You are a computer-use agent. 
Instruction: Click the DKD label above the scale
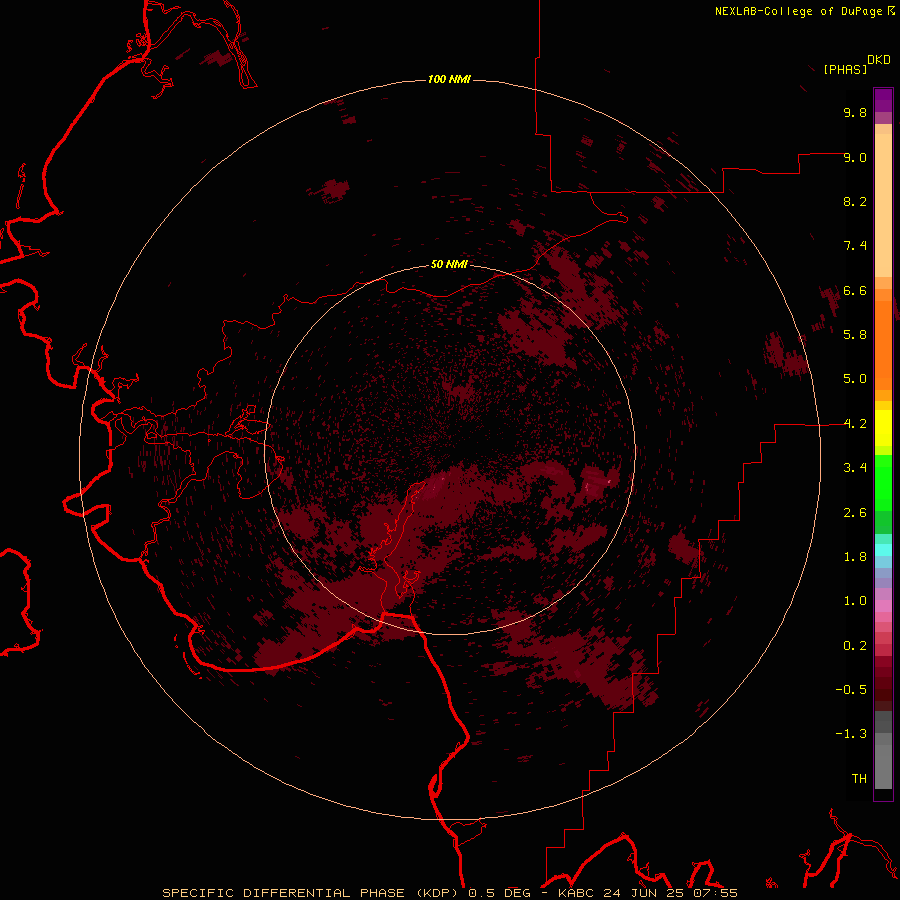878,60
